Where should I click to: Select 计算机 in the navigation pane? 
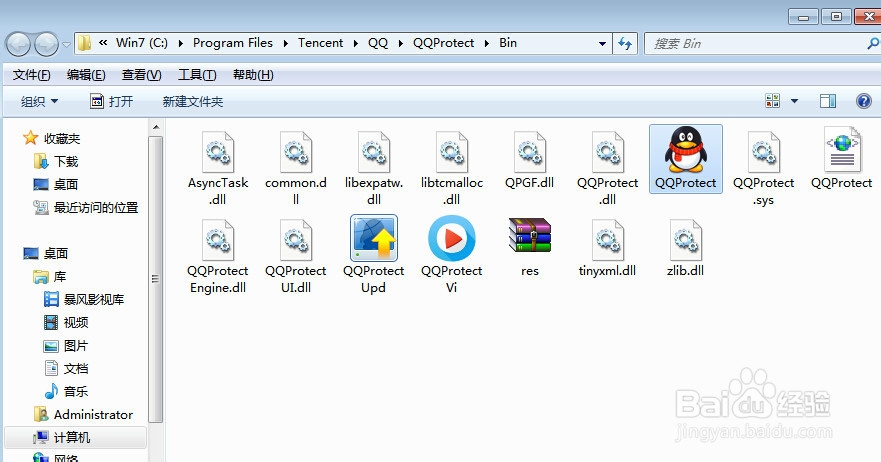(x=75, y=437)
